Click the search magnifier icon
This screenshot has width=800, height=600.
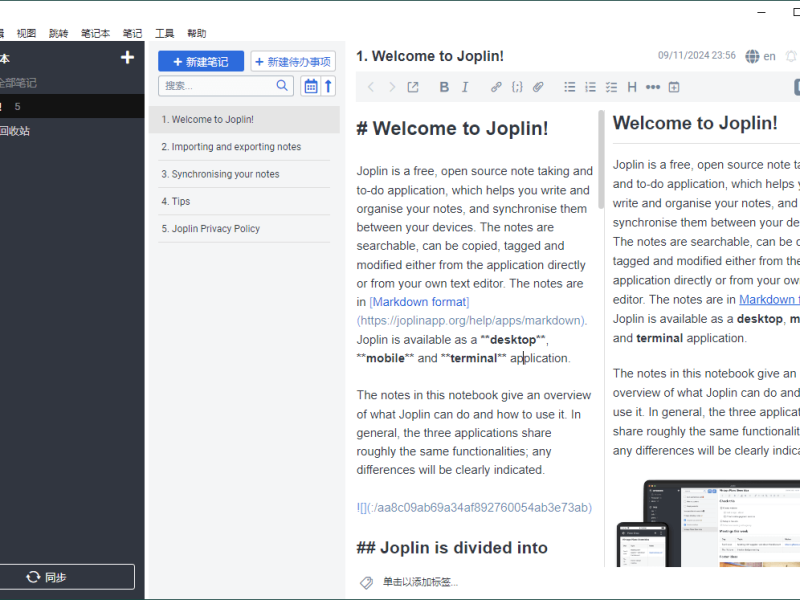coord(282,85)
